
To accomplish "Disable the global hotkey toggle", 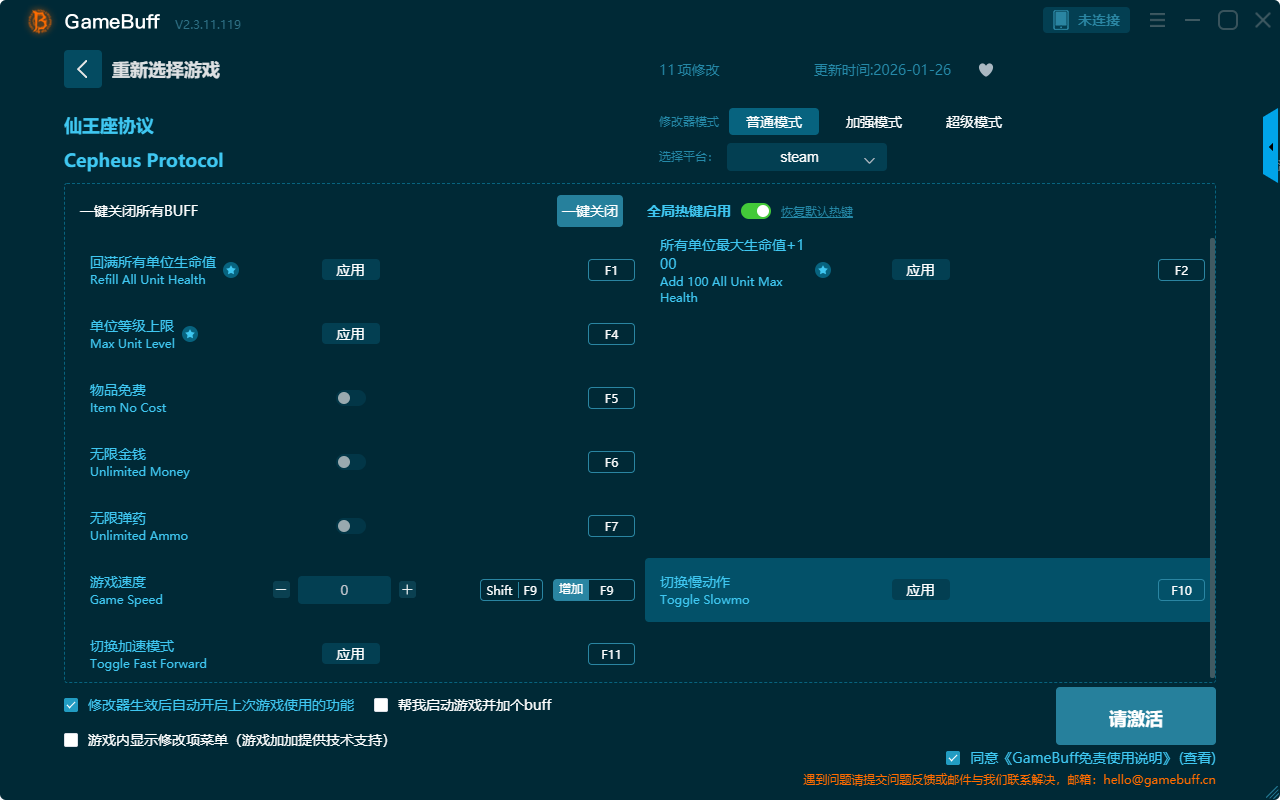I will coord(756,211).
